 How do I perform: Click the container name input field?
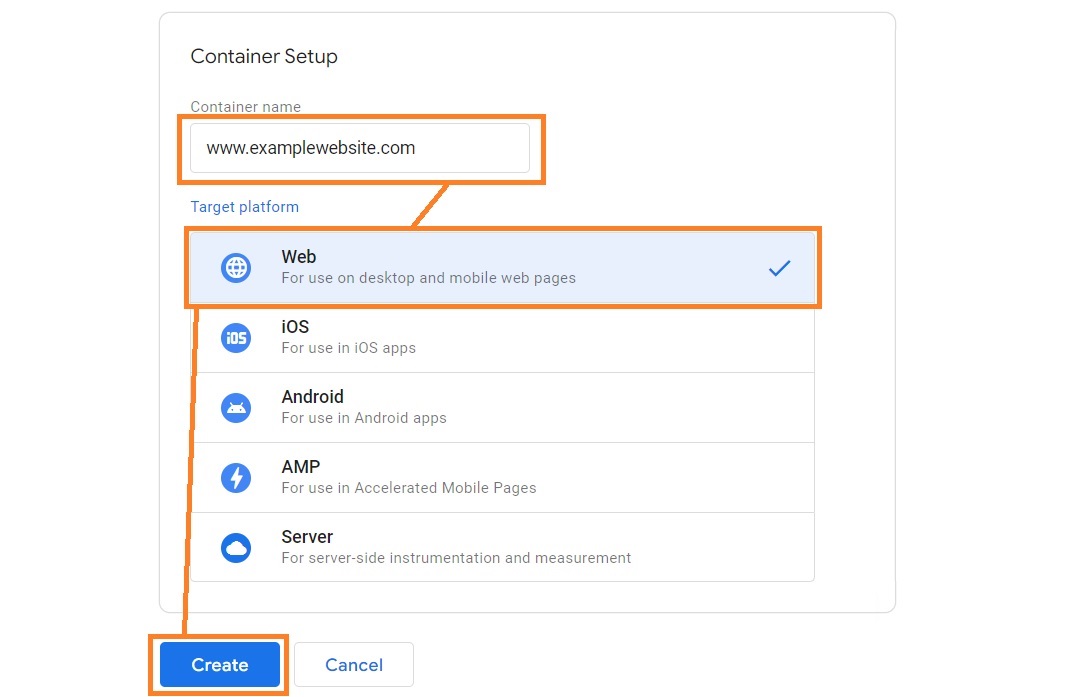(360, 147)
